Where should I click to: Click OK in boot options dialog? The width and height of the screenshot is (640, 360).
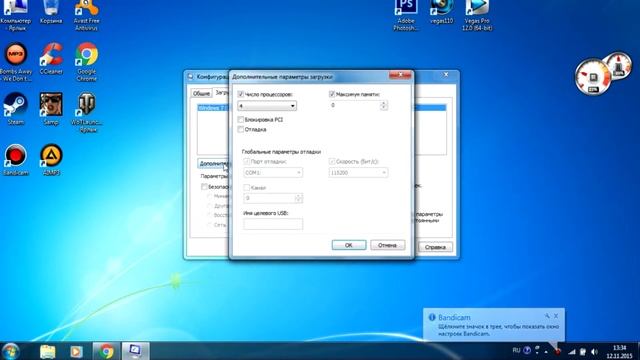point(349,245)
